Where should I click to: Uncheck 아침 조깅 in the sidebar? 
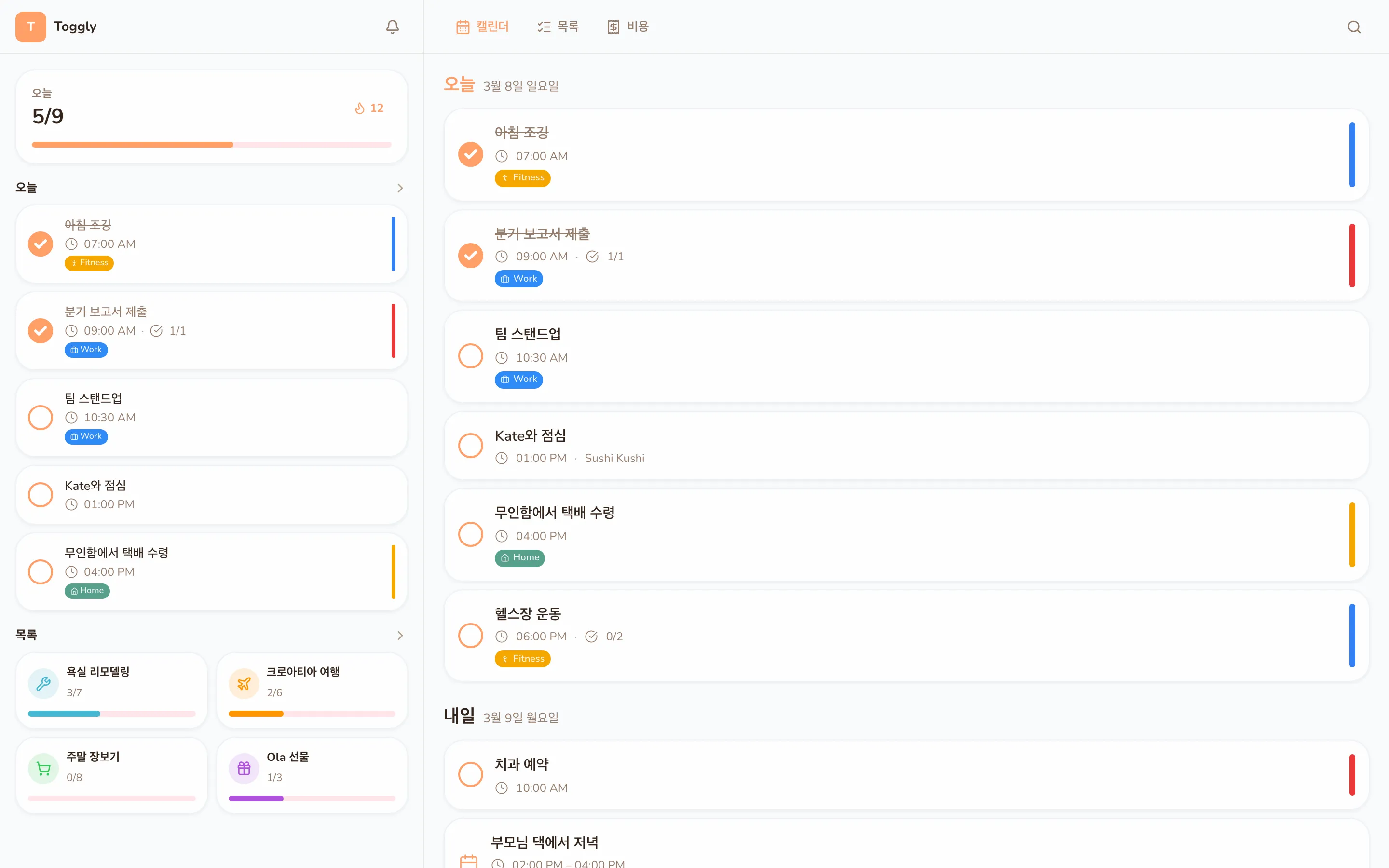41,244
